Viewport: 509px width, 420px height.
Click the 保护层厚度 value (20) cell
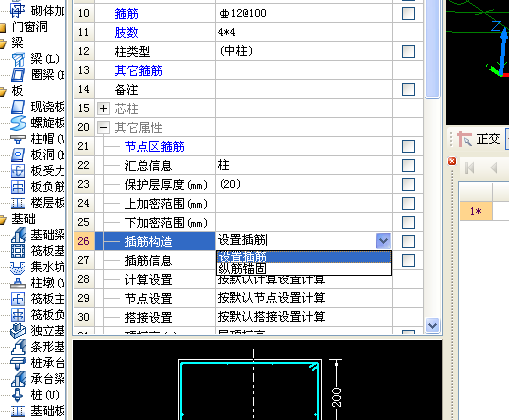coord(304,184)
